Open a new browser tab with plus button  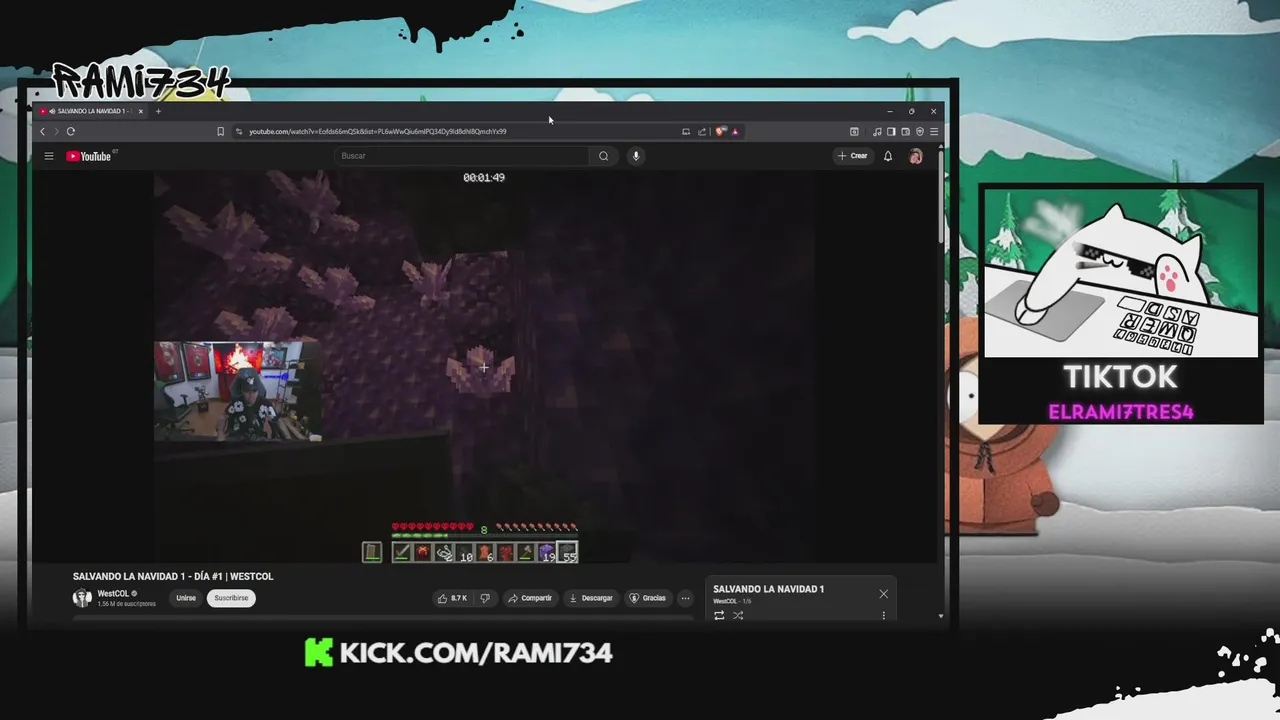coord(158,111)
